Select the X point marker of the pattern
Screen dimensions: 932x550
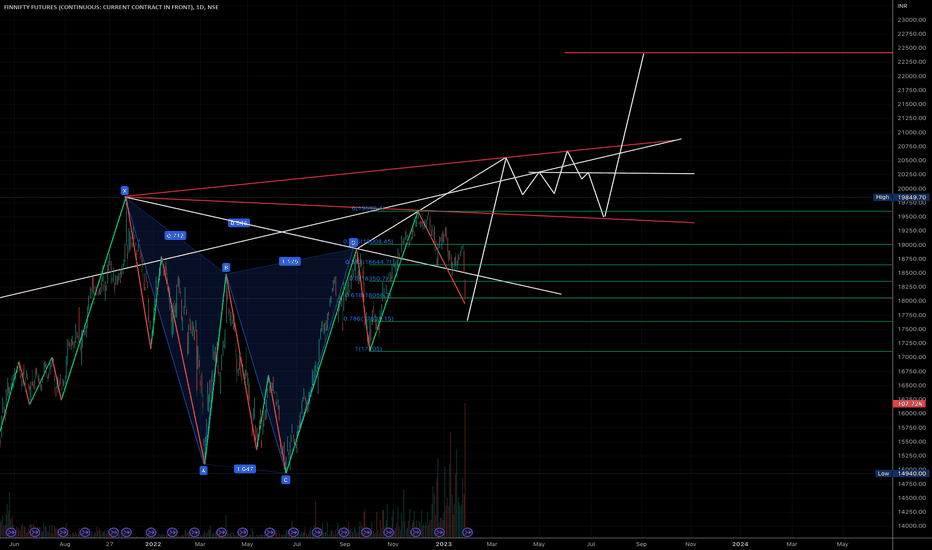point(124,191)
